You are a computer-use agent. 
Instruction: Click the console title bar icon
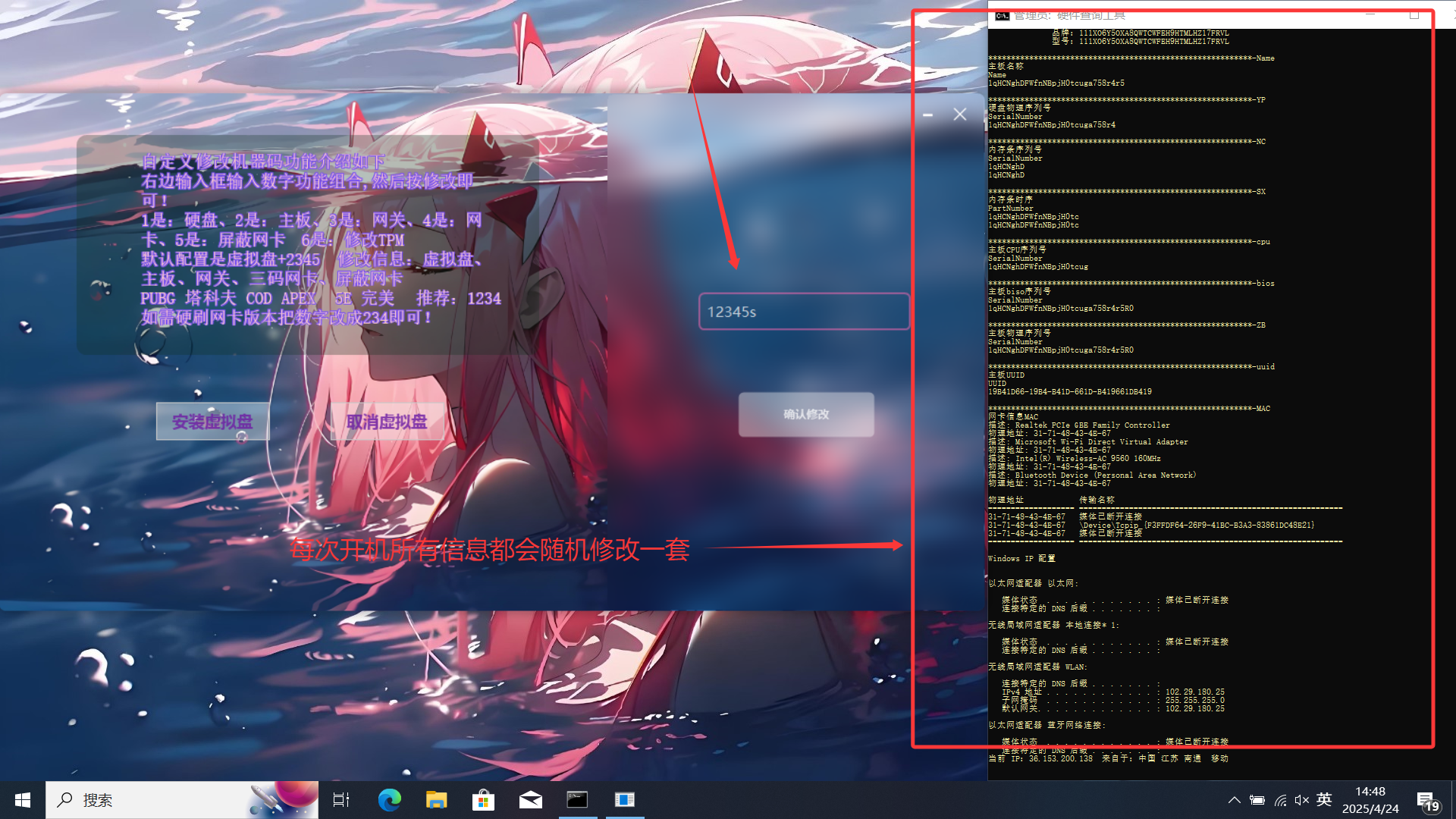click(1002, 15)
